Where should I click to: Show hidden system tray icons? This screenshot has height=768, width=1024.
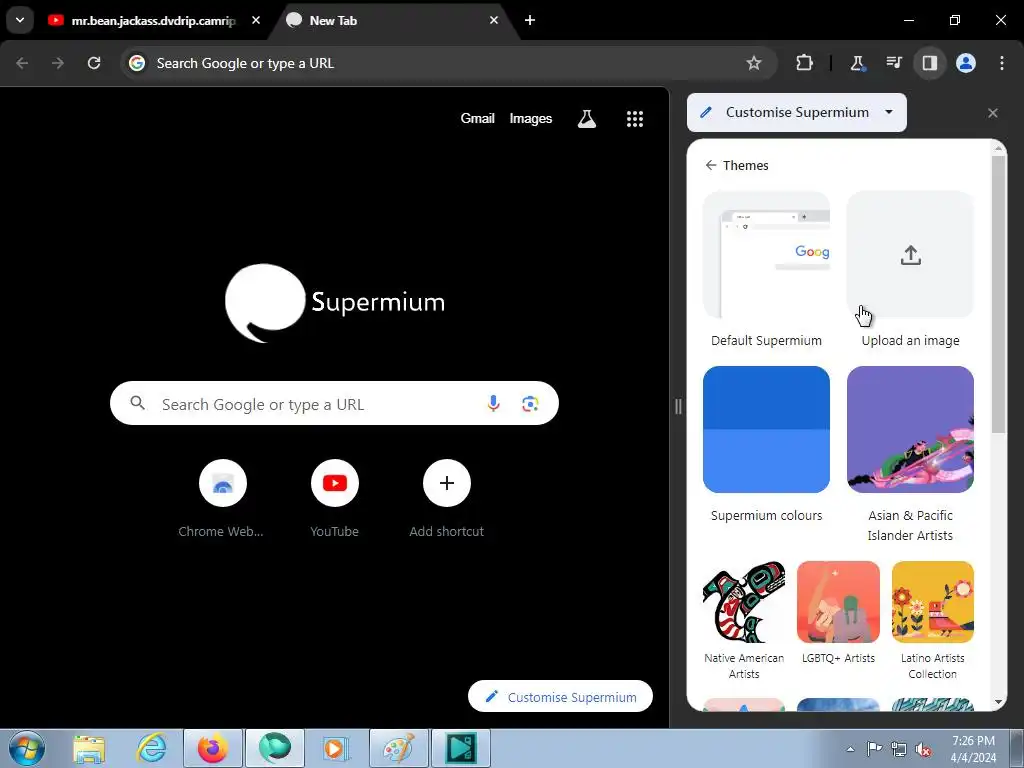[x=850, y=749]
